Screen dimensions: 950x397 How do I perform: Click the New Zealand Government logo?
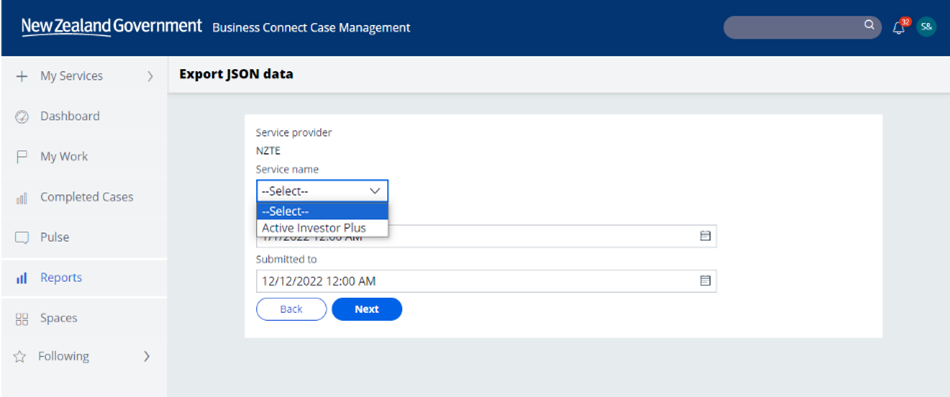pos(111,27)
